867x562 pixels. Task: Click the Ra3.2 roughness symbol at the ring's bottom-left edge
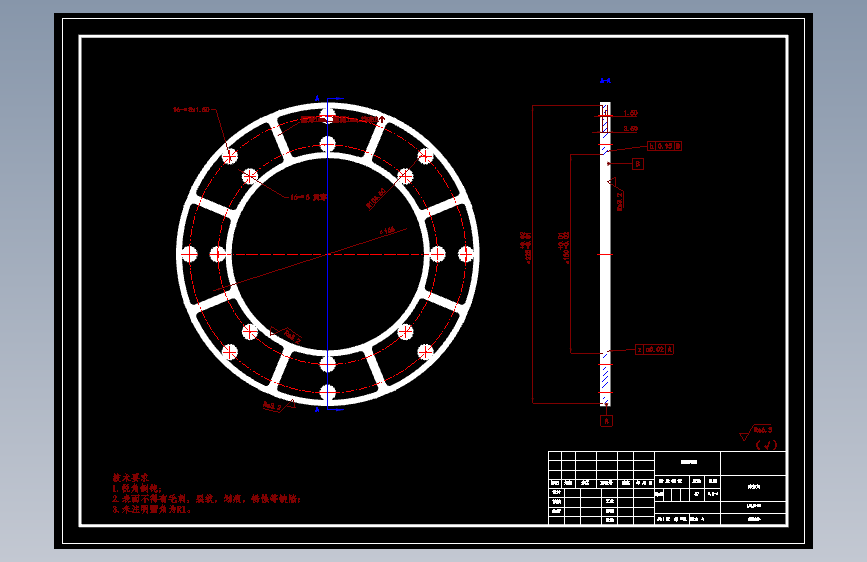tap(279, 405)
